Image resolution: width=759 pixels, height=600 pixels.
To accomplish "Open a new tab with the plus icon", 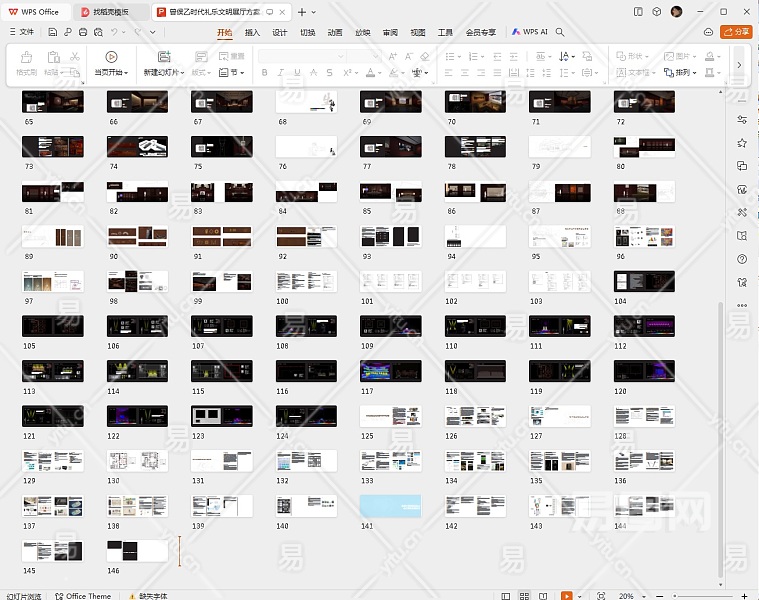I will tap(302, 12).
